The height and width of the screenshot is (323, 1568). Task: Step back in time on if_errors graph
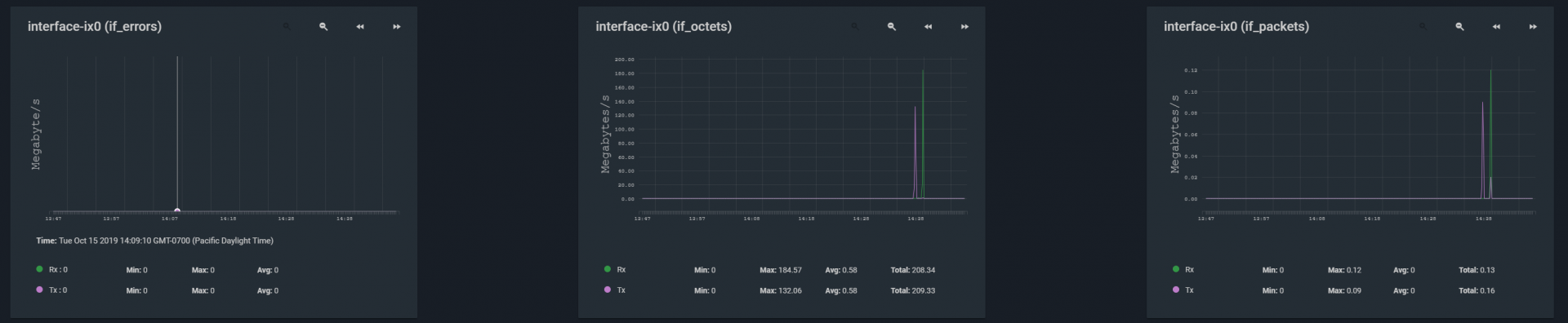point(360,27)
